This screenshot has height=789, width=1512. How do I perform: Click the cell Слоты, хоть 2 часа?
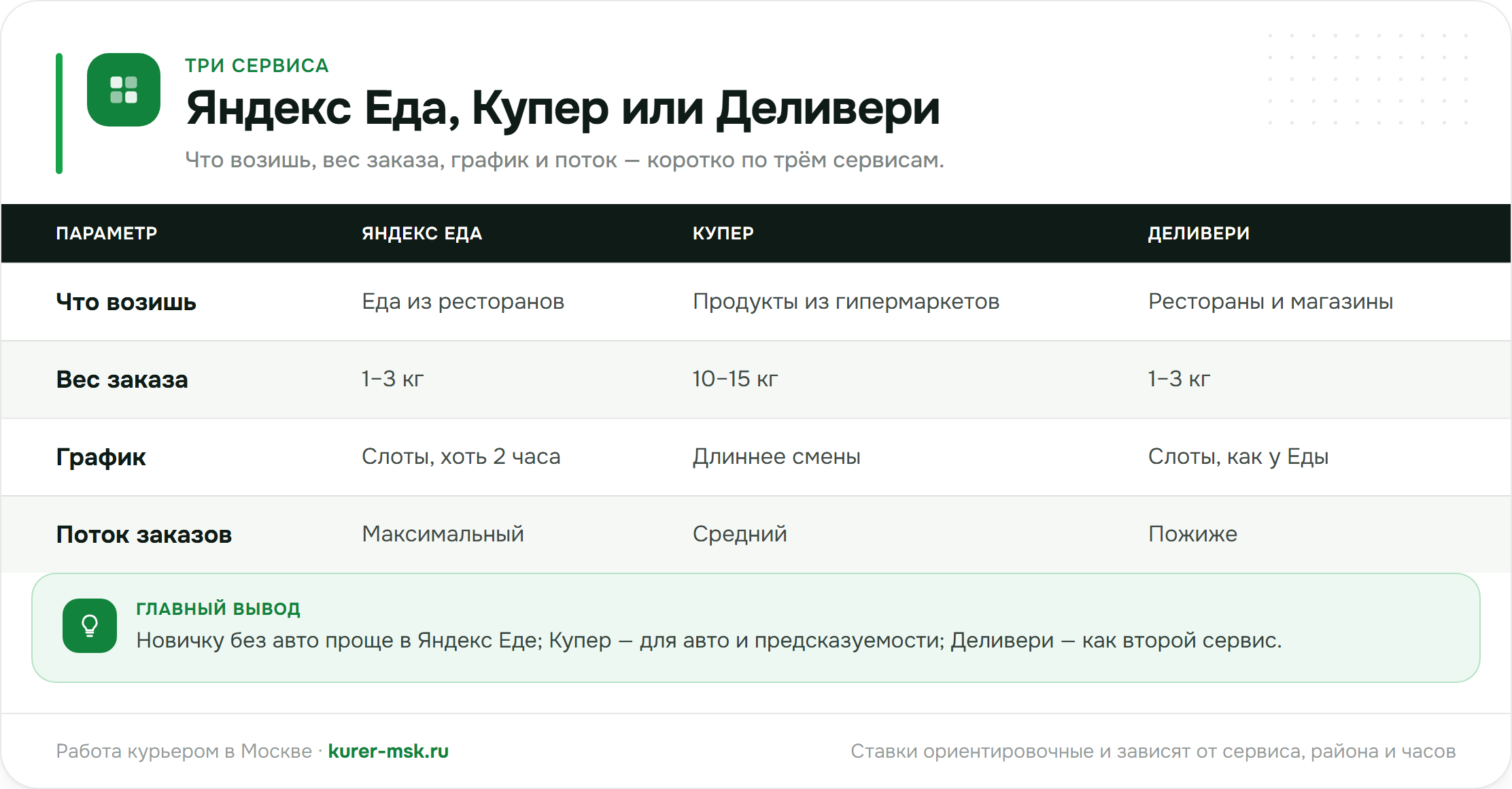[x=461, y=456]
